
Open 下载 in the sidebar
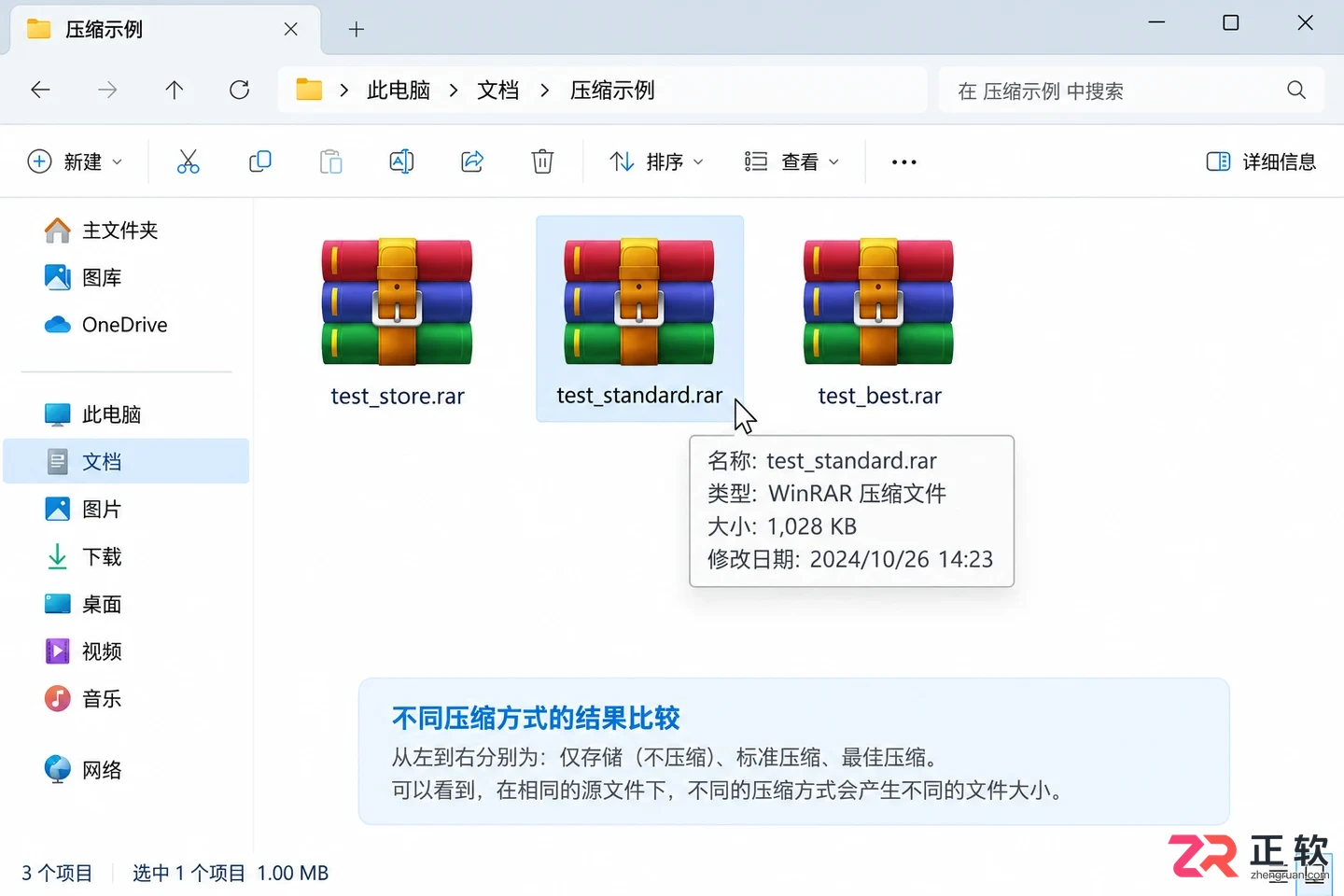pos(127,556)
